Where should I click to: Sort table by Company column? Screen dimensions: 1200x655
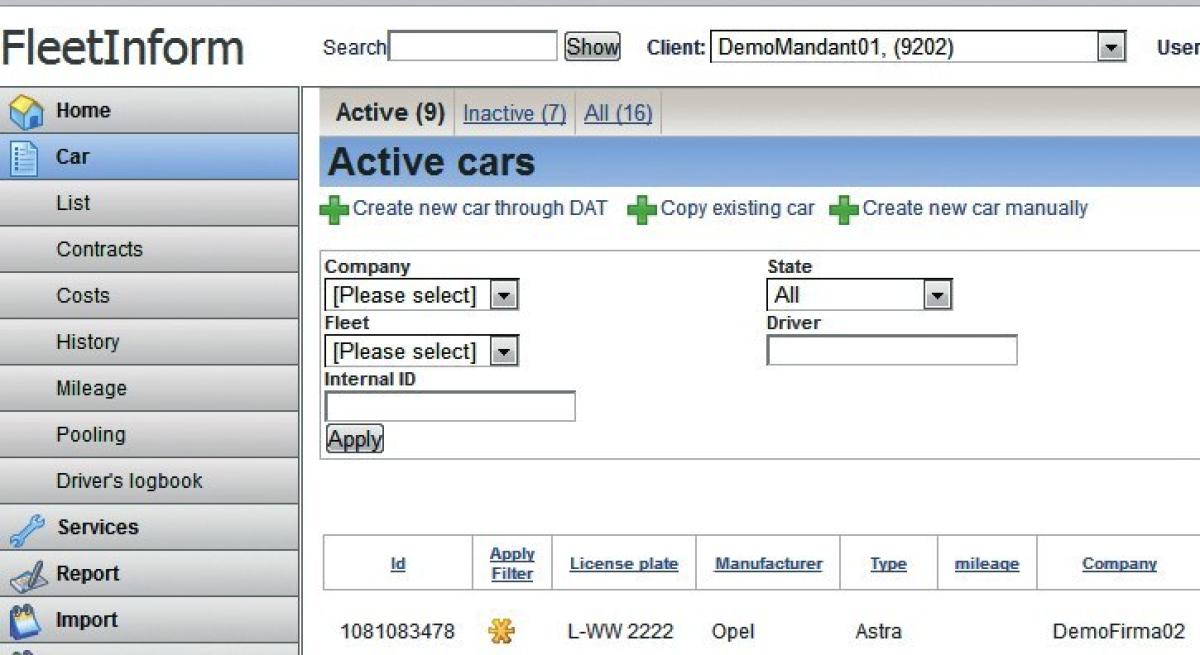1119,564
